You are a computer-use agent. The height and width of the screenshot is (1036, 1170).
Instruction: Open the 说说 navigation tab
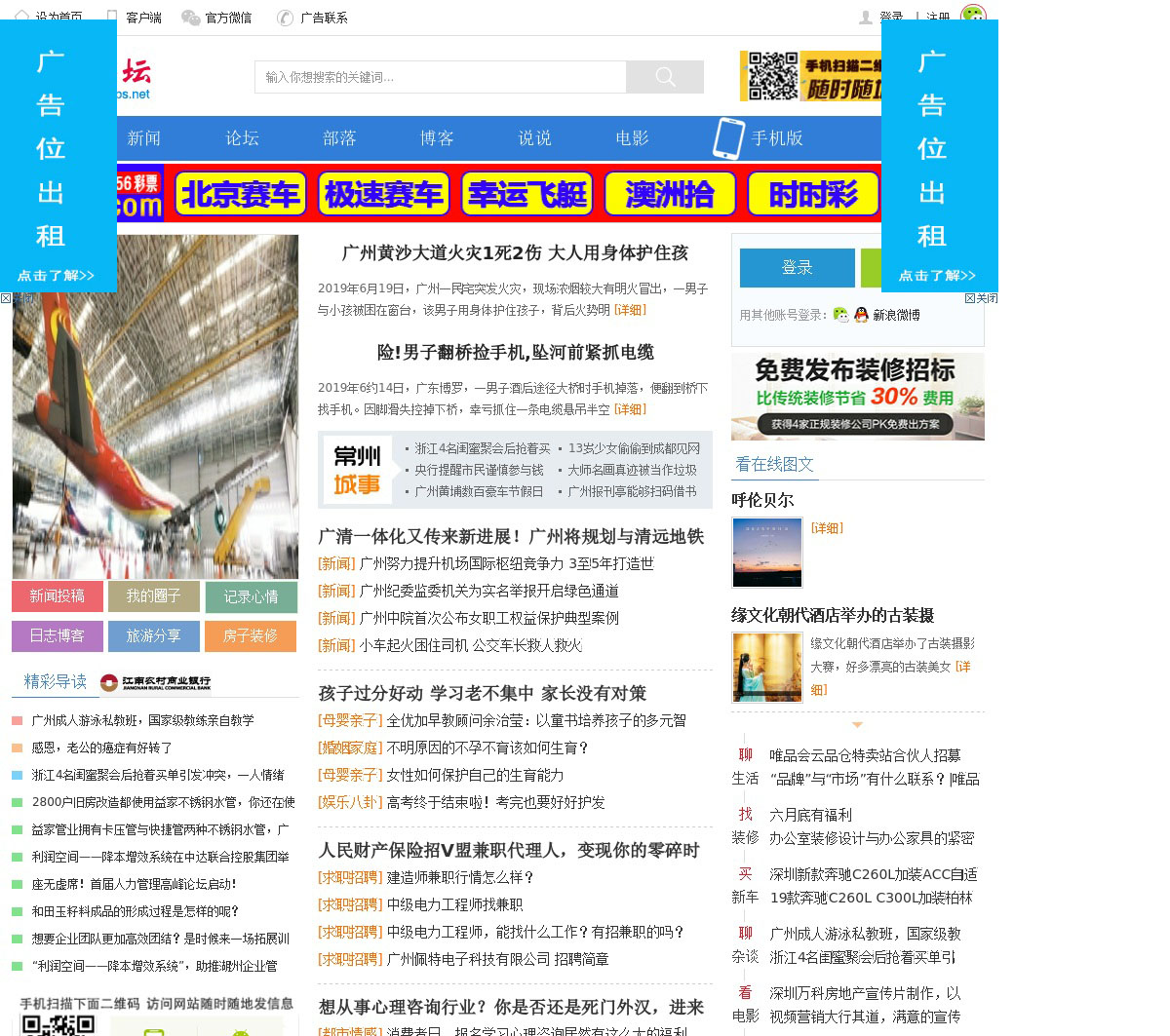[534, 138]
